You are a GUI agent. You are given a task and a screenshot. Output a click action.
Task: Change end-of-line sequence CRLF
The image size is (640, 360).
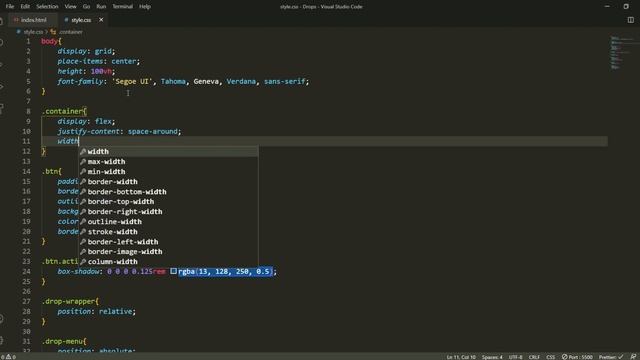pyautogui.click(x=534, y=357)
